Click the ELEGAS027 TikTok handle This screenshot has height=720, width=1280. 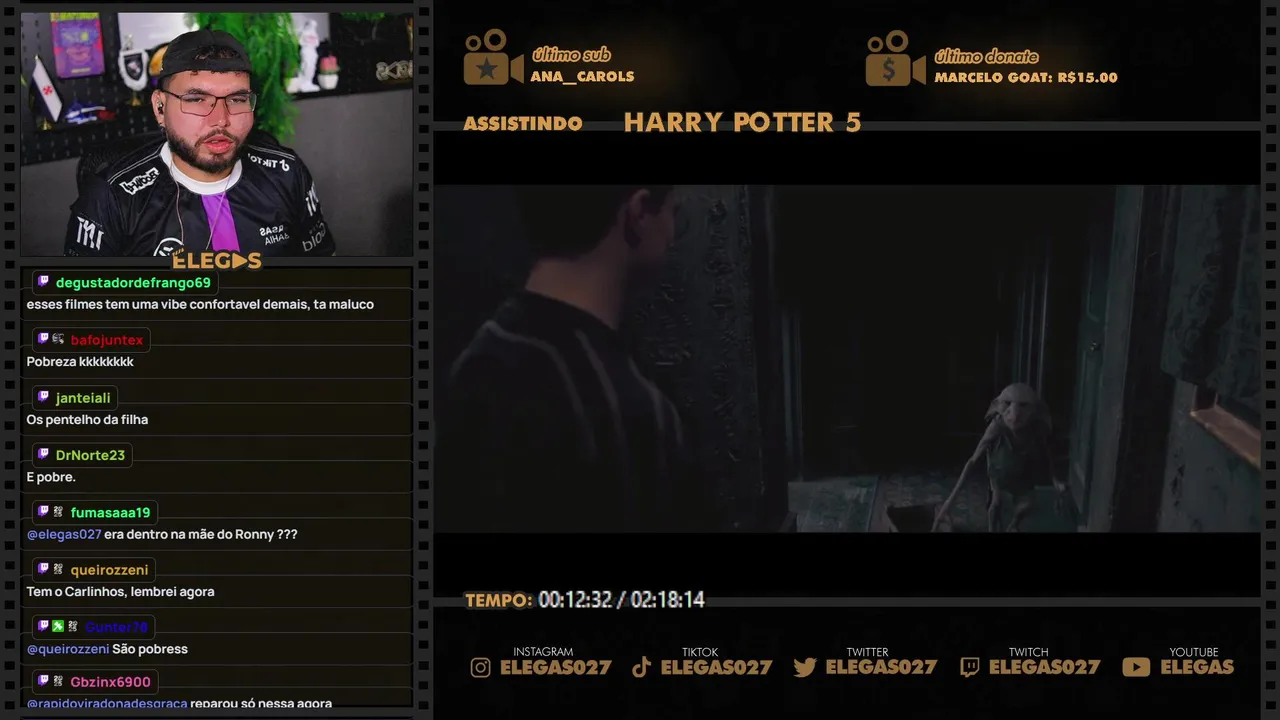point(717,667)
